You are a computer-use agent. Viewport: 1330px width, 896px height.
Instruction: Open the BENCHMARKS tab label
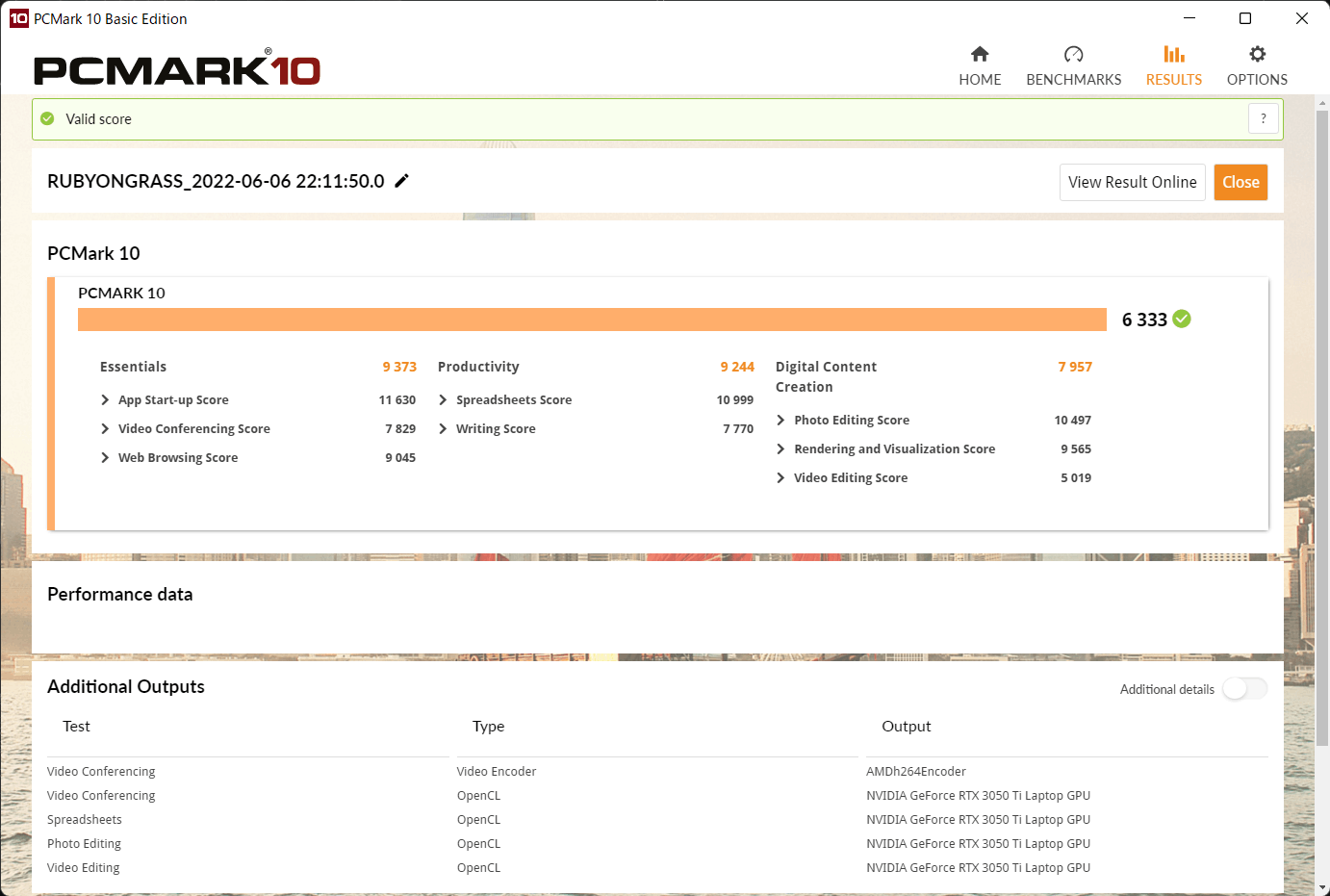[1074, 80]
